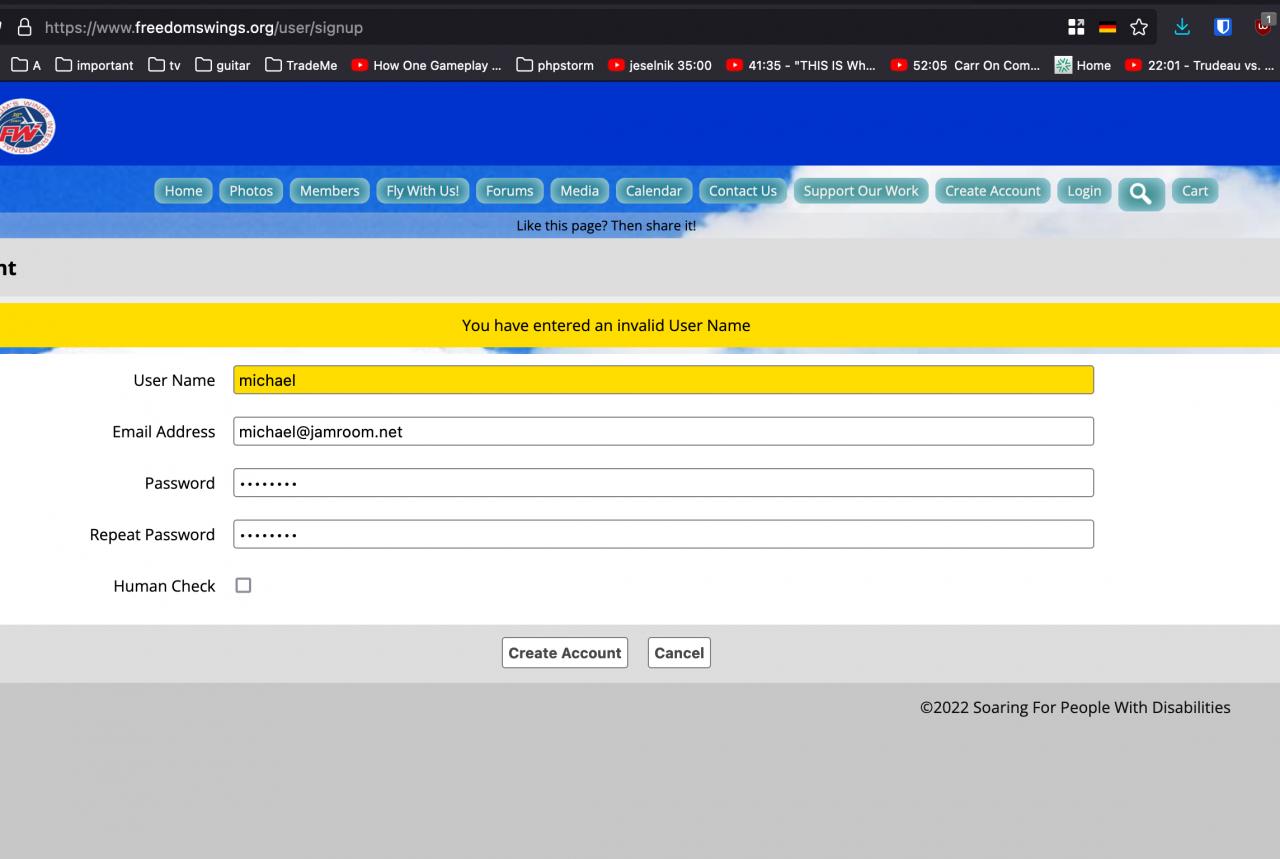
Task: Click the Freedom's Wings logo
Action: click(x=26, y=127)
